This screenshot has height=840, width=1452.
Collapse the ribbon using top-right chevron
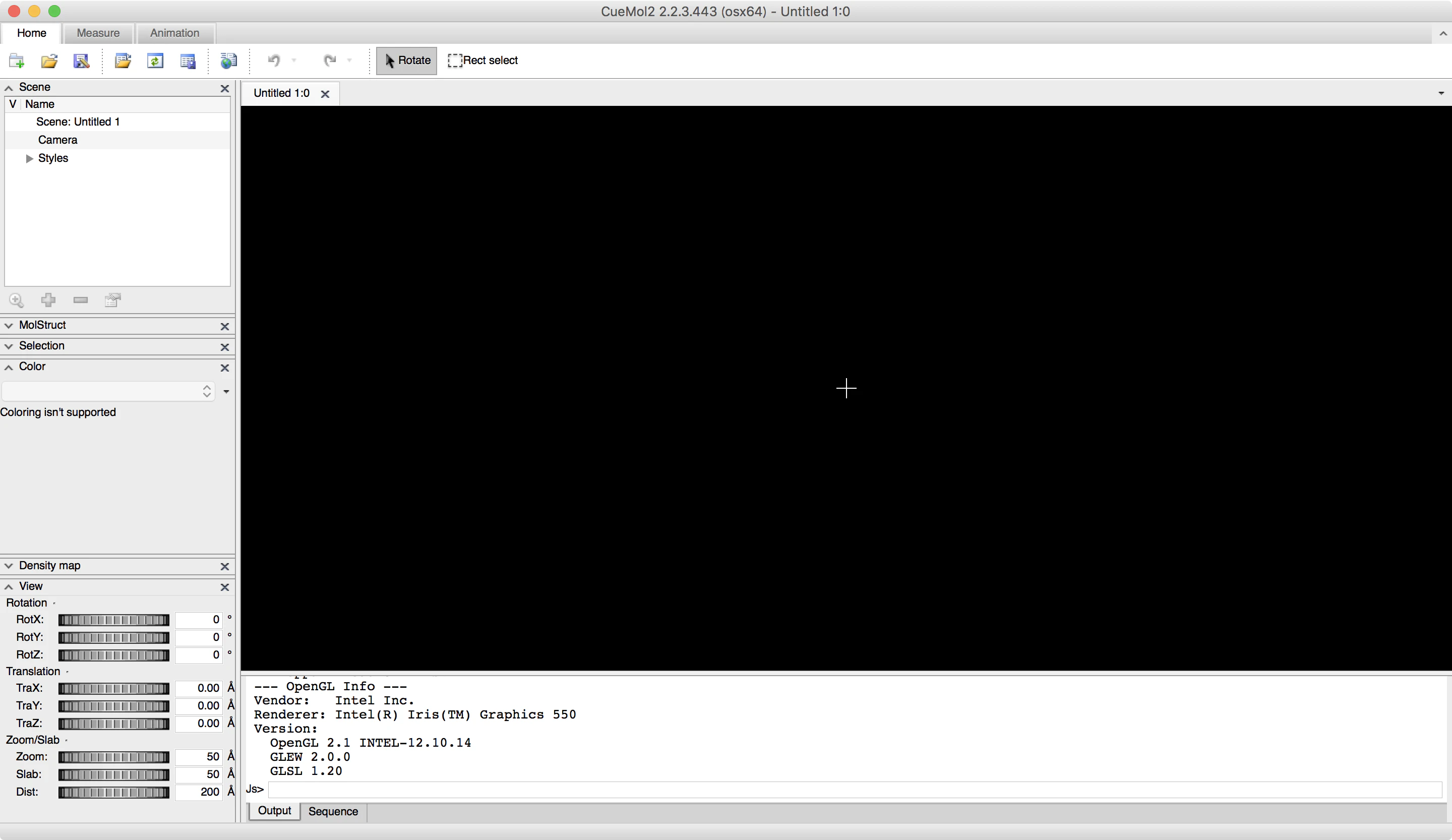pos(1443,34)
